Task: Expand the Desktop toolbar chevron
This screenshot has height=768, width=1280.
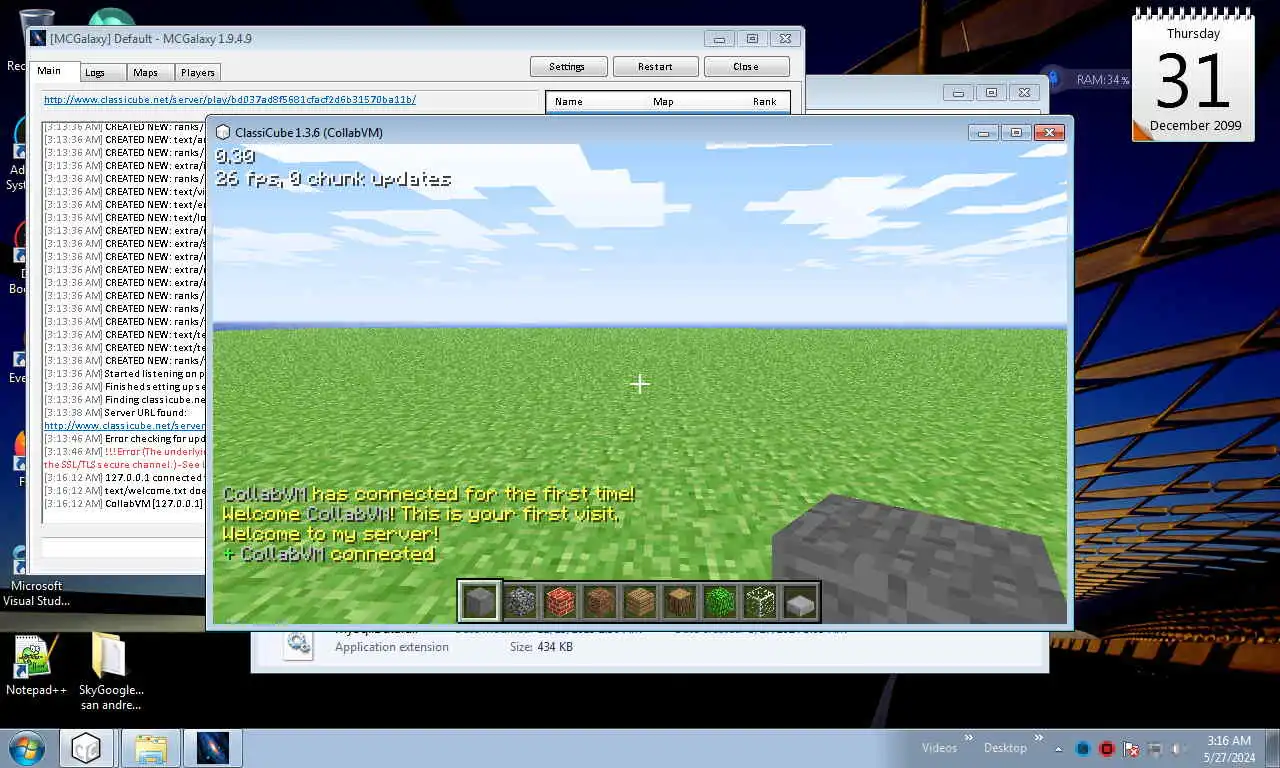Action: (1039, 738)
